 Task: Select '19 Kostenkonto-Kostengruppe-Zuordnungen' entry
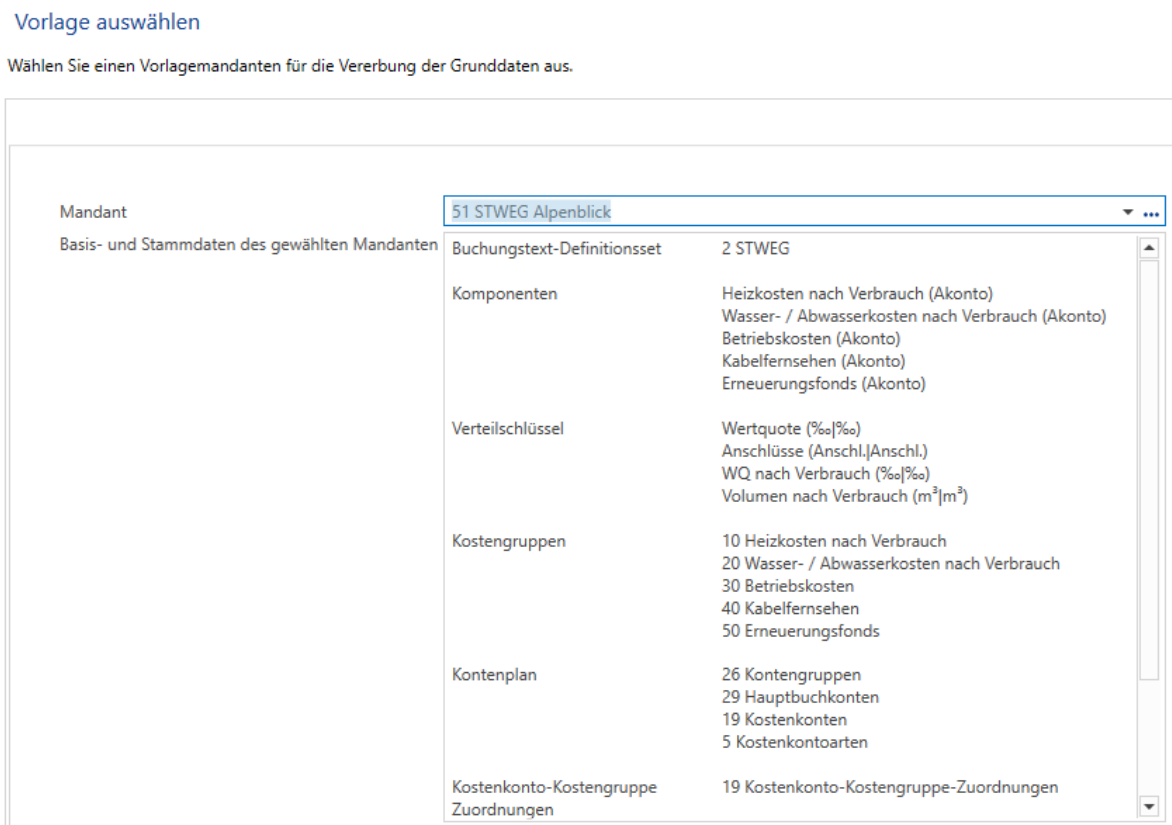click(x=890, y=787)
